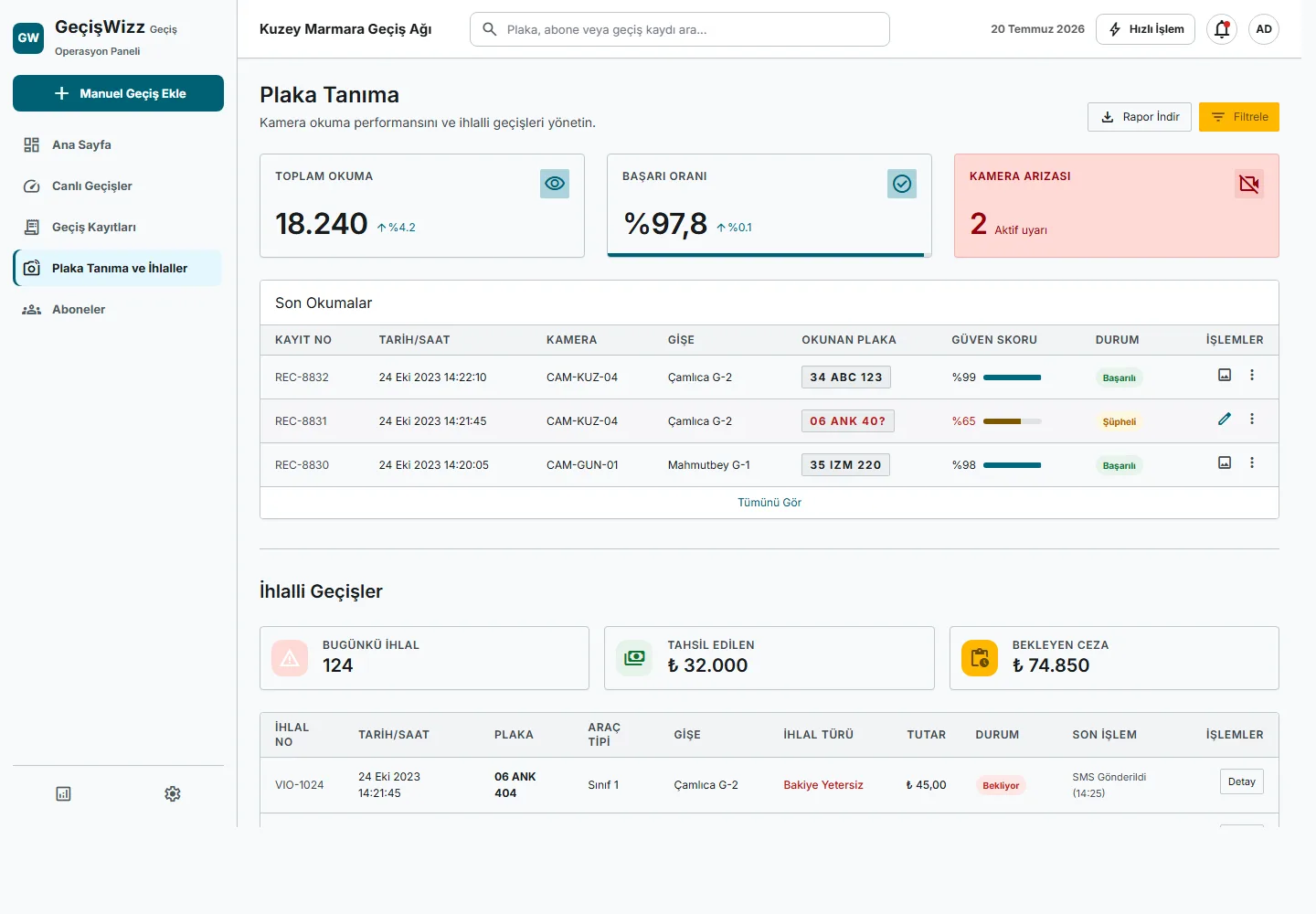View the plate image for REC-8830

pos(1225,462)
